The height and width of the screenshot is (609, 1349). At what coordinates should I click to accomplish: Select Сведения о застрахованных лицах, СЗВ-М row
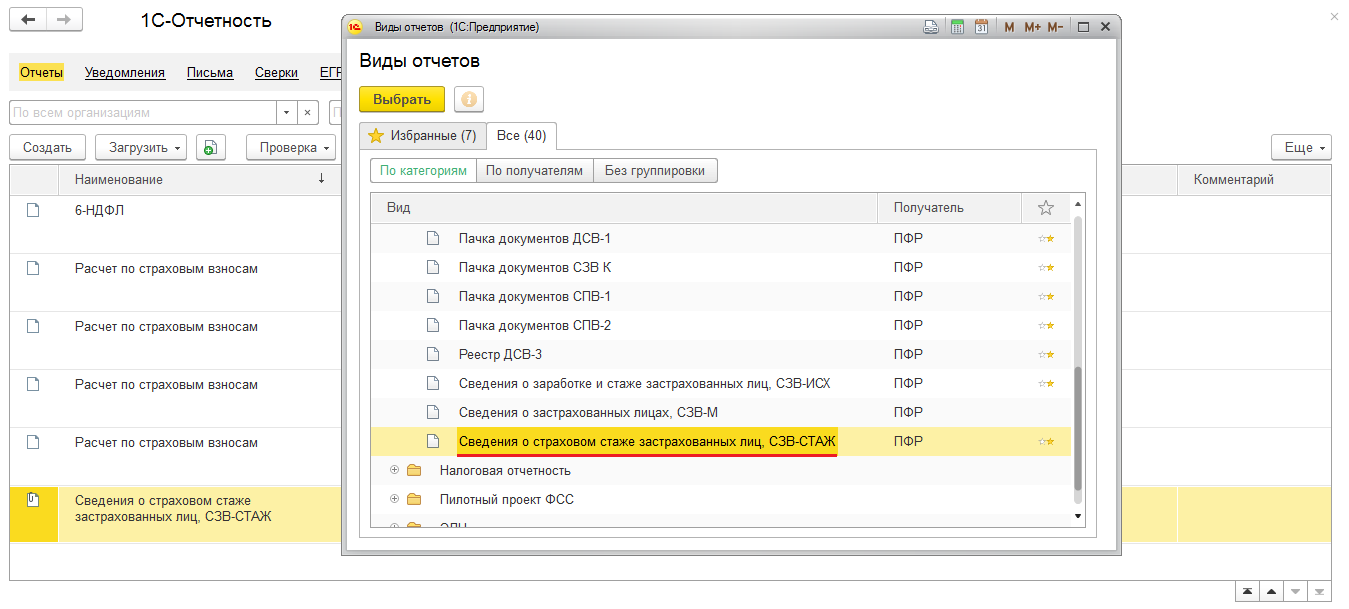[720, 412]
